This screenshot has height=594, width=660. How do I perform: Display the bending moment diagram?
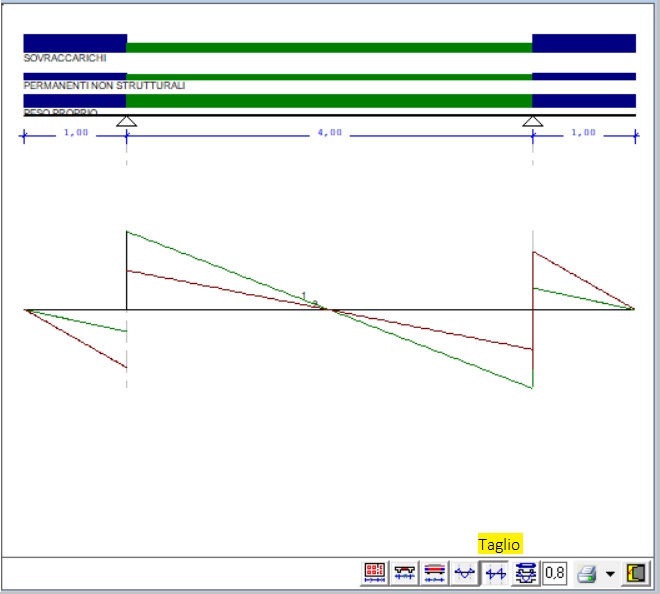[x=465, y=573]
